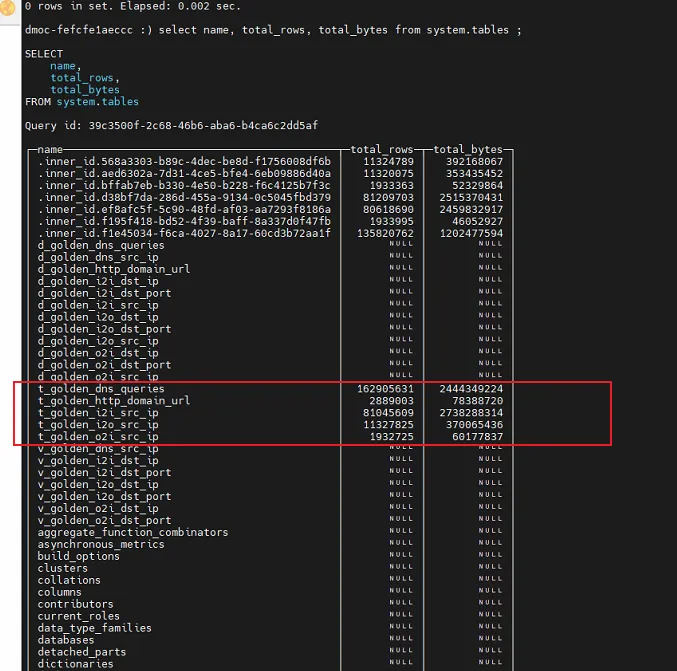Viewport: 677px width, 671px height.
Task: Click table name t_golden_i2o_src_ip
Action: pos(98,424)
